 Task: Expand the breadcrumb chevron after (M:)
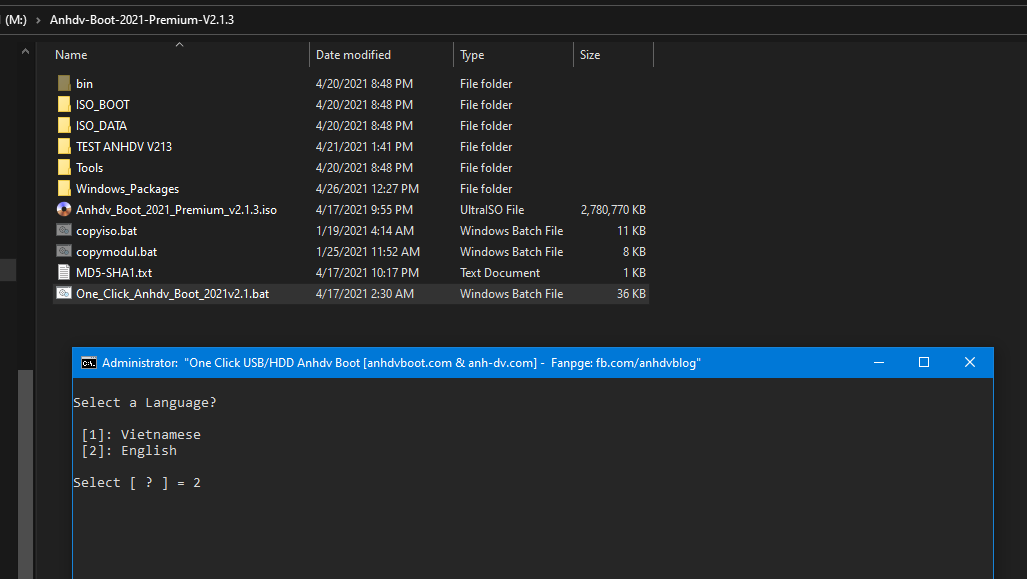point(38,20)
